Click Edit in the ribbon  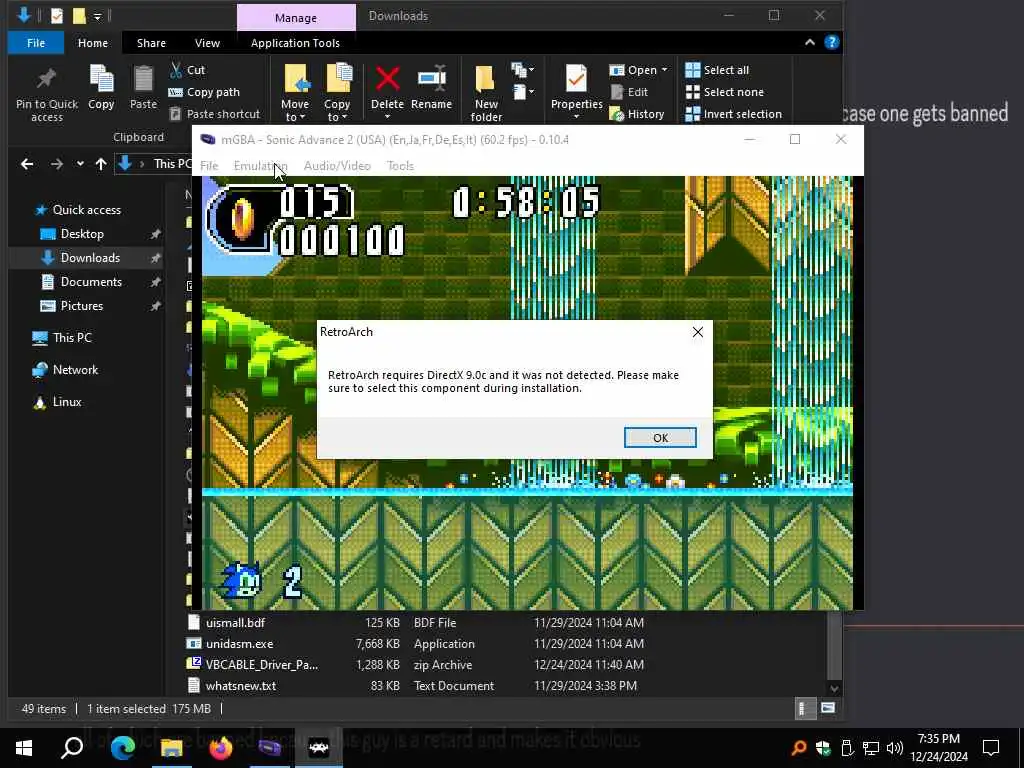tap(630, 92)
